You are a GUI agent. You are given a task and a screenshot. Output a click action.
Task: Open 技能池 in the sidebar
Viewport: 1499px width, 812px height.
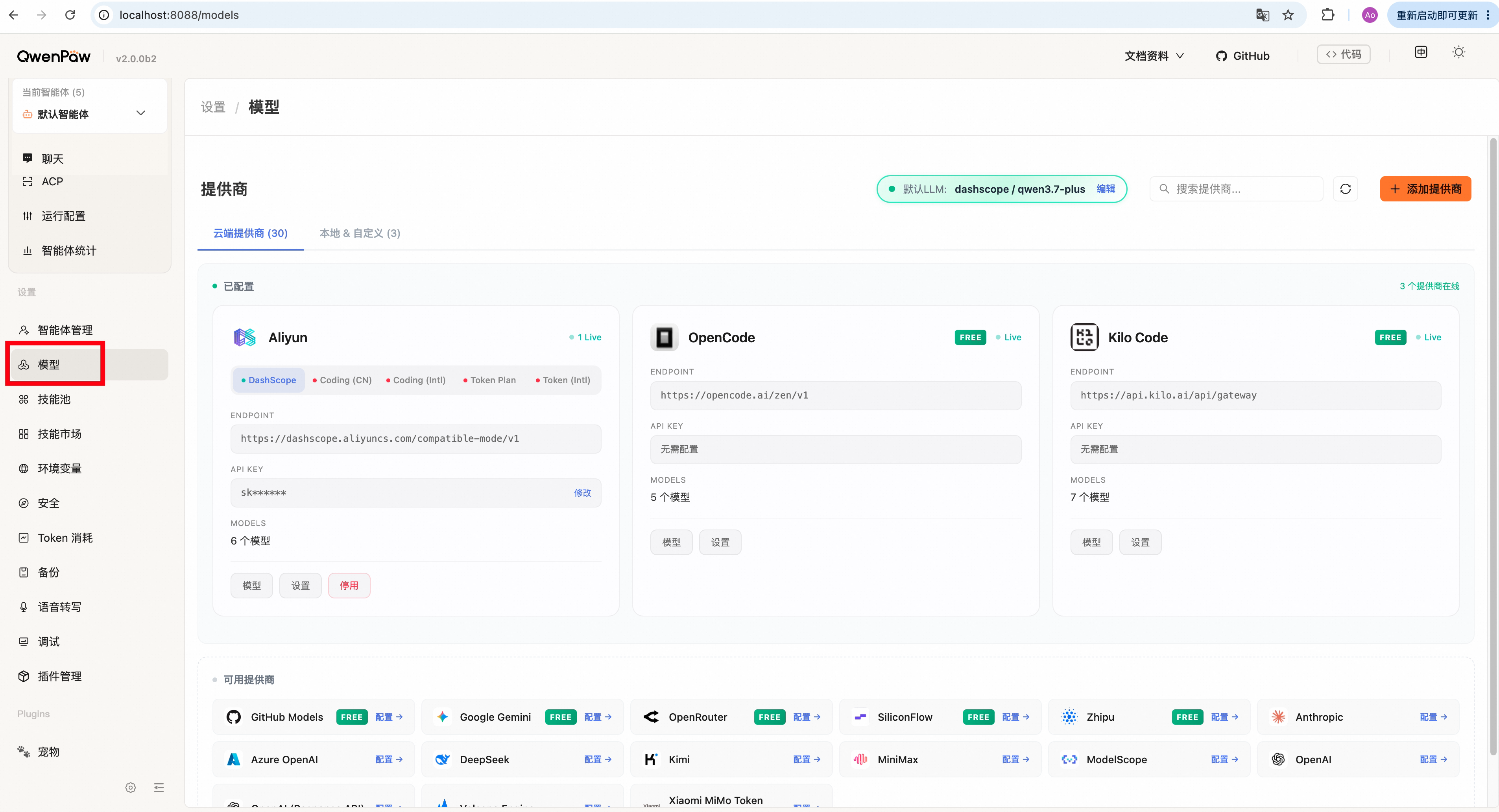coord(90,400)
